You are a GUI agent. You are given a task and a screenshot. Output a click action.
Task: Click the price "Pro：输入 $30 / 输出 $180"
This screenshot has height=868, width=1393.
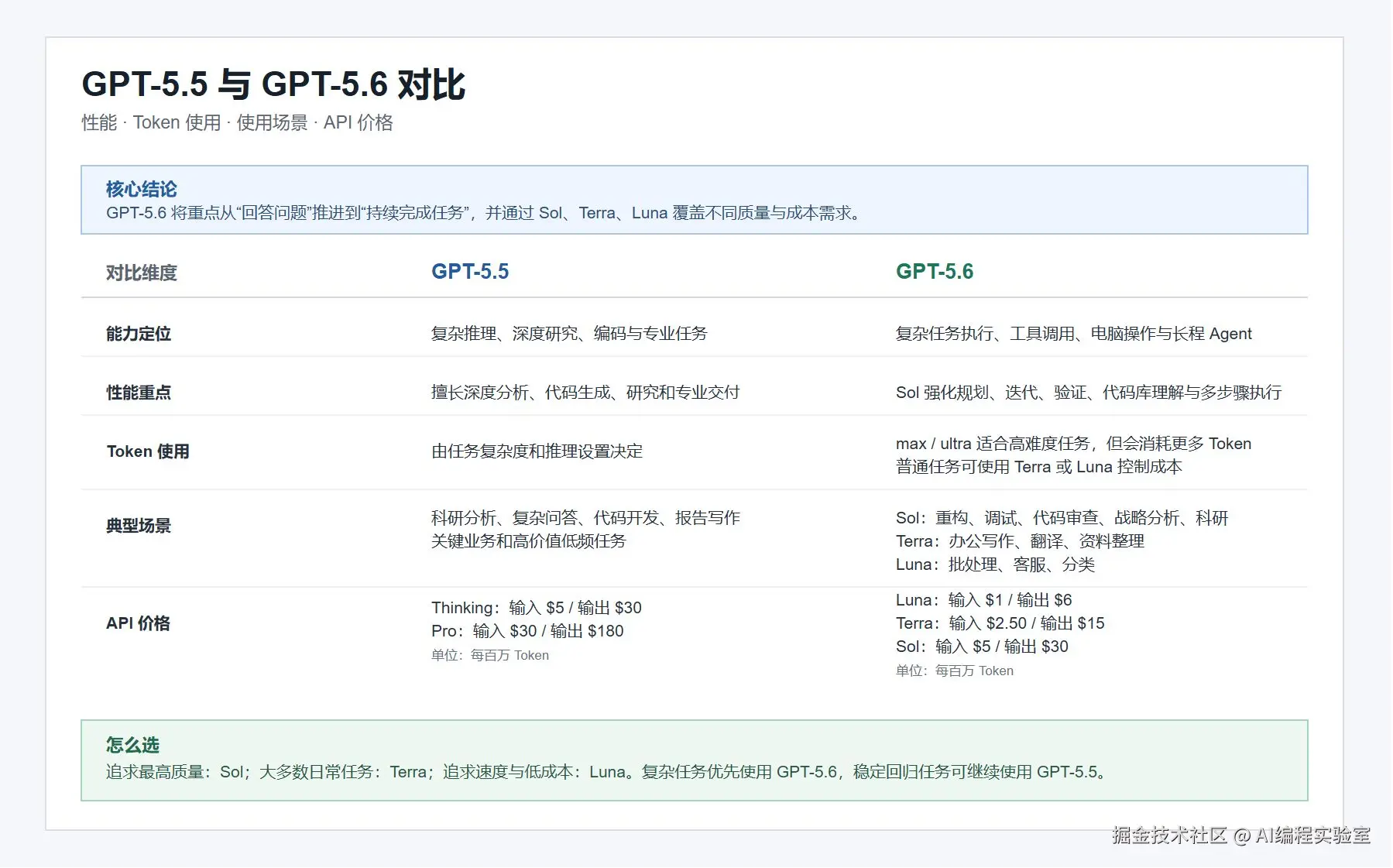coord(527,631)
